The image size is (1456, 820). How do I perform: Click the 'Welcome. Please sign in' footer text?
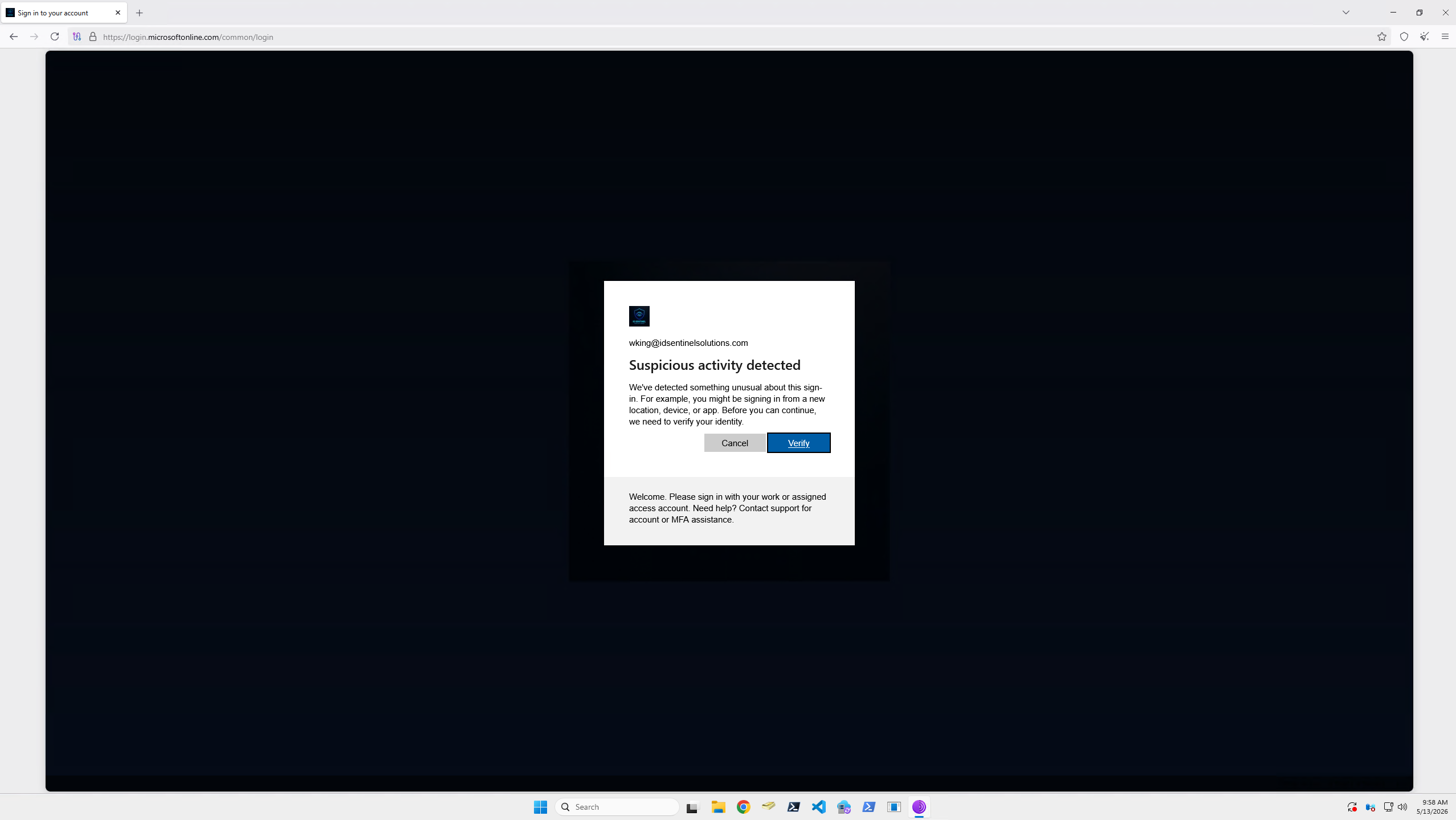728,508
